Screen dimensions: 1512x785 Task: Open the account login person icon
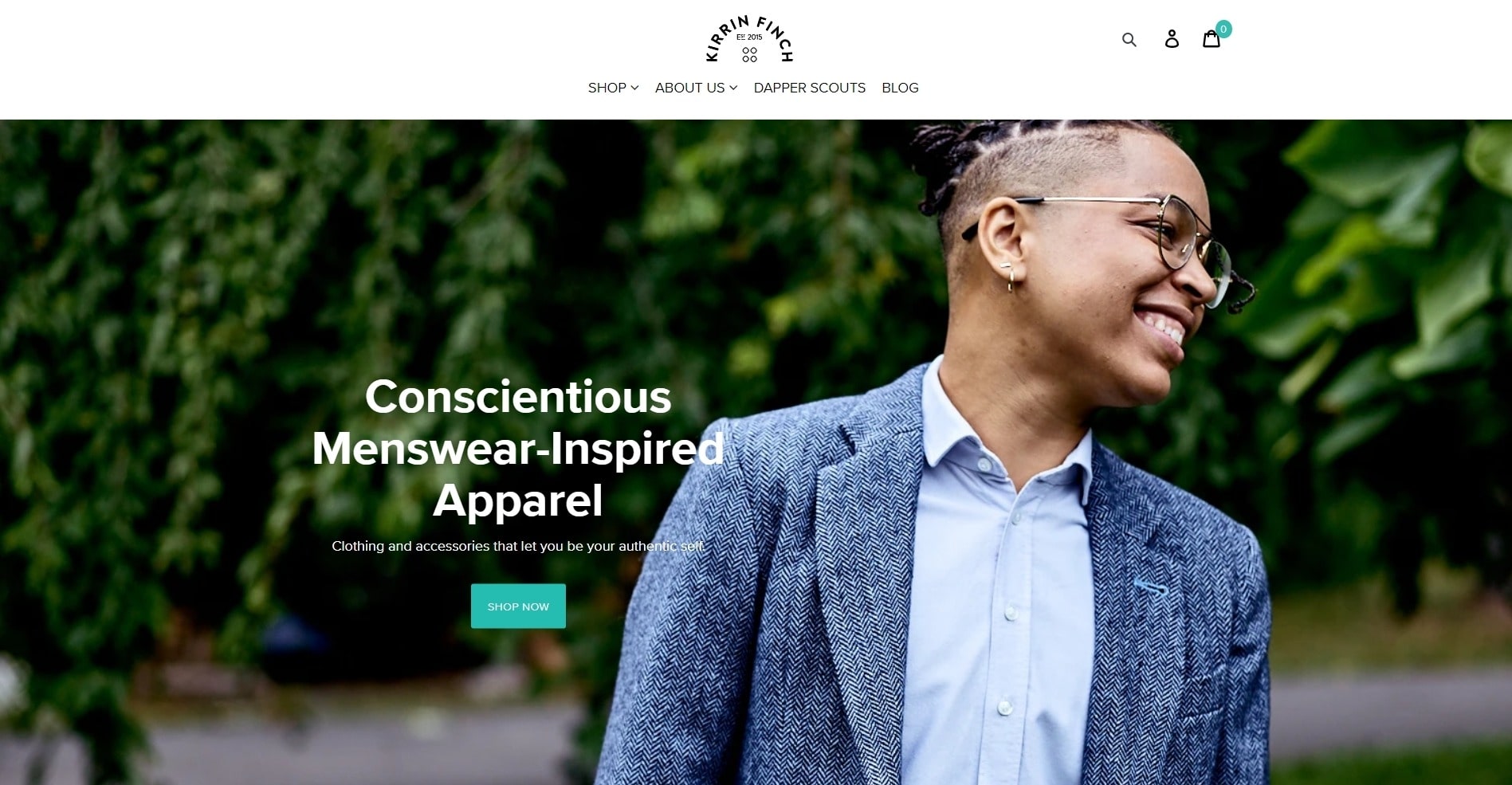(1172, 38)
